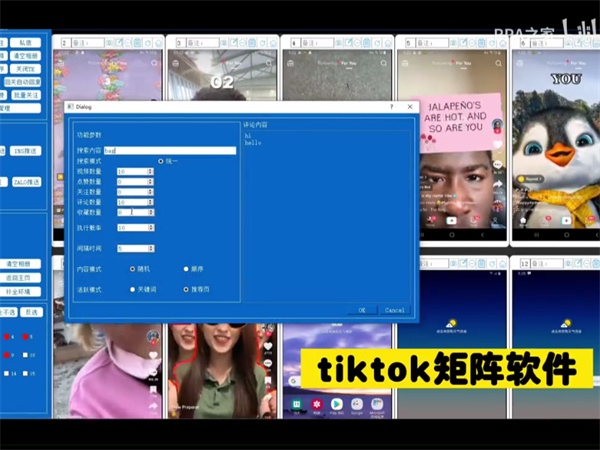Click the minus circle icon on device 12
The image size is (600, 450).
pos(587,263)
